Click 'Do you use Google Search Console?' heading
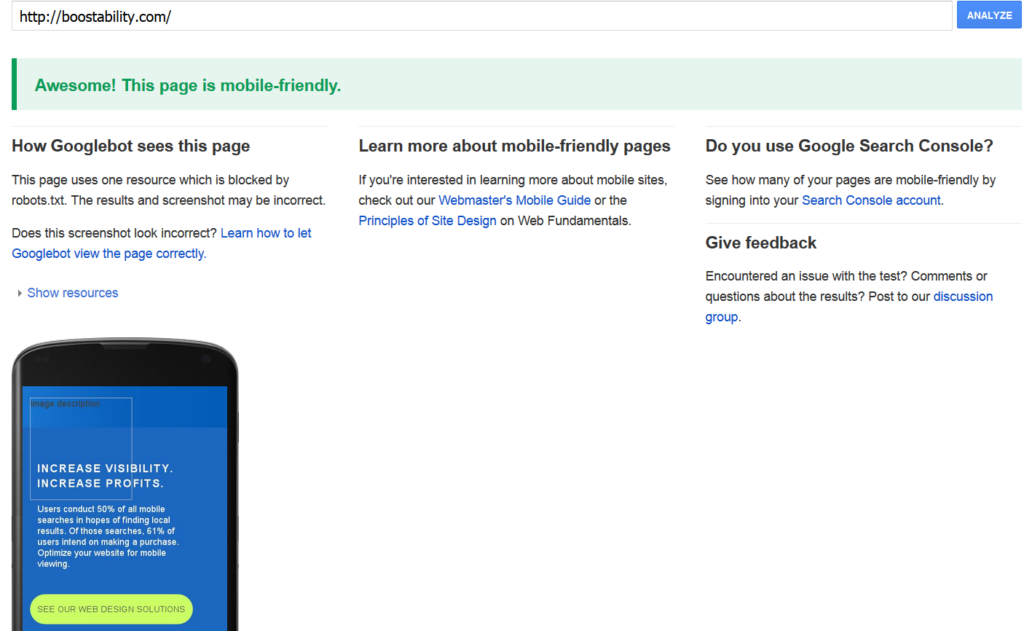Screen dimensions: 1024x631 coord(849,146)
